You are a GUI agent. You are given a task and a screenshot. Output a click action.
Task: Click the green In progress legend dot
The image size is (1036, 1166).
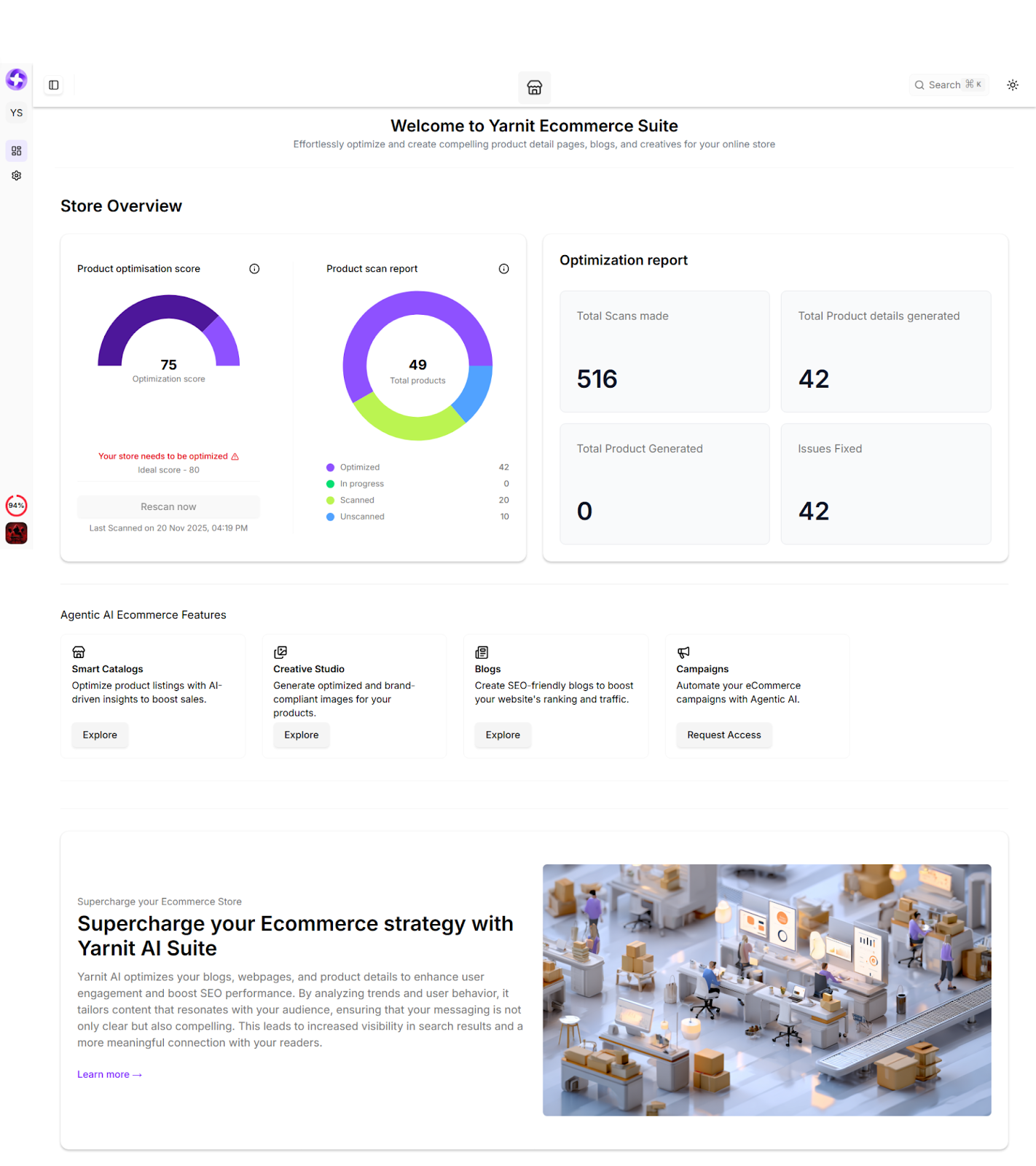331,484
